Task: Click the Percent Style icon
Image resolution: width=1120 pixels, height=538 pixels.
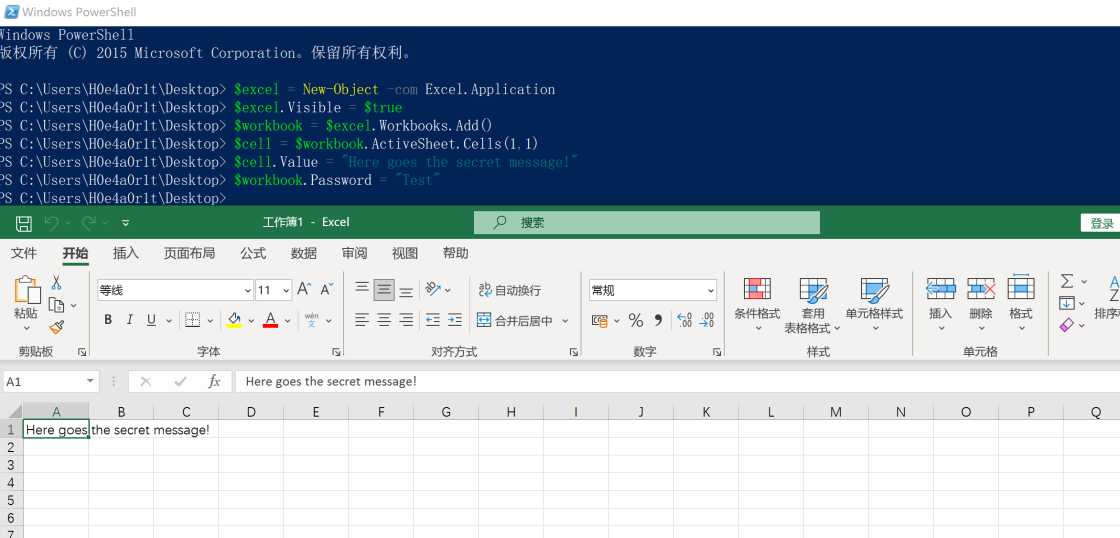Action: click(x=635, y=321)
